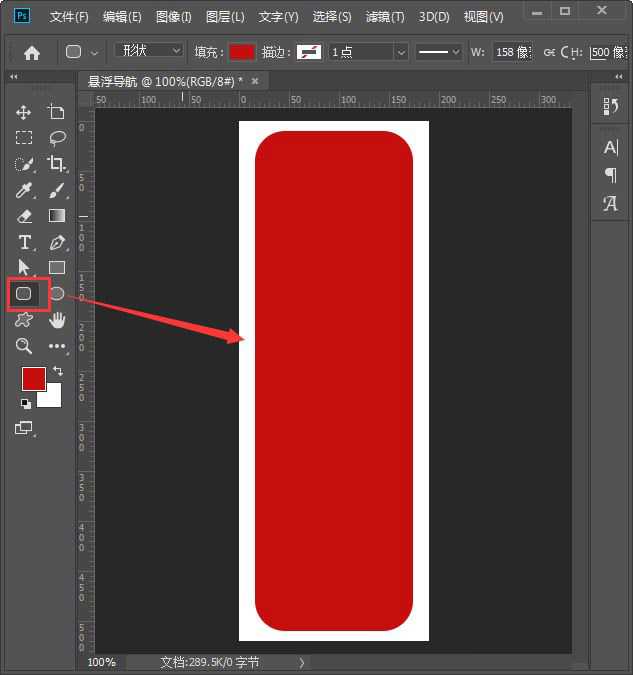Click the red 填充 fill color swatch
The height and width of the screenshot is (675, 633).
pos(242,52)
